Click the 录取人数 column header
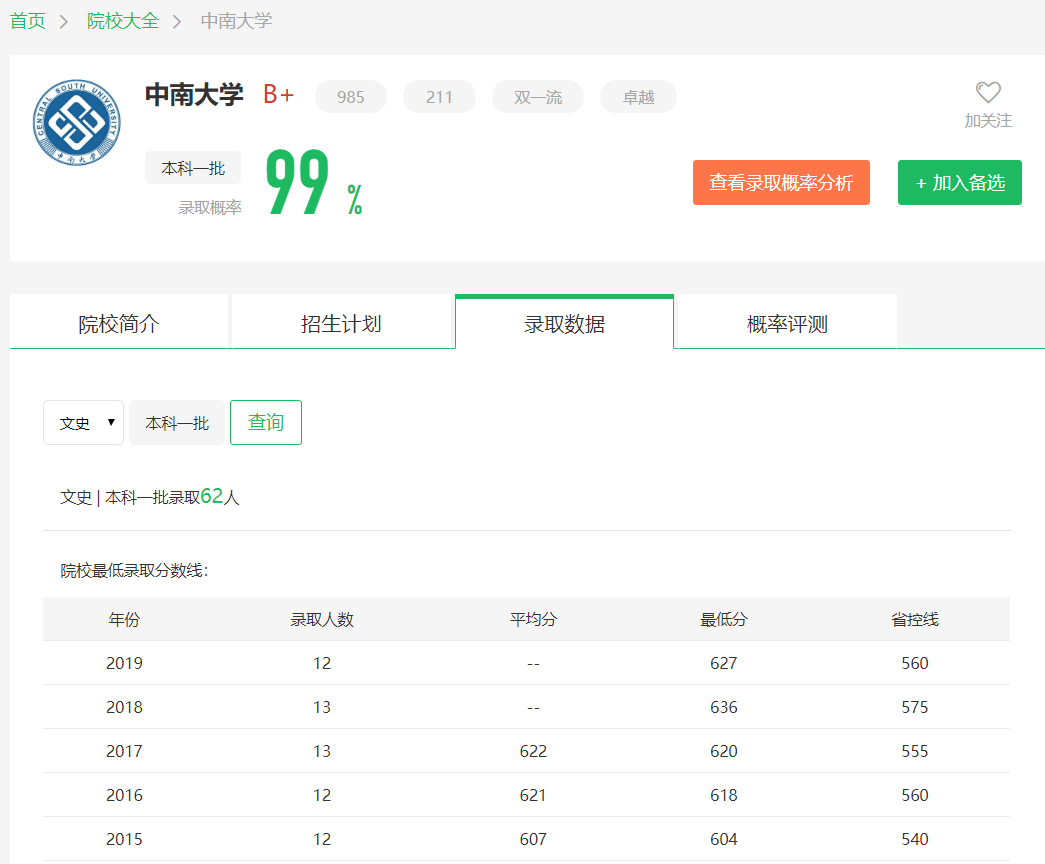The width and height of the screenshot is (1045, 864). click(x=322, y=619)
